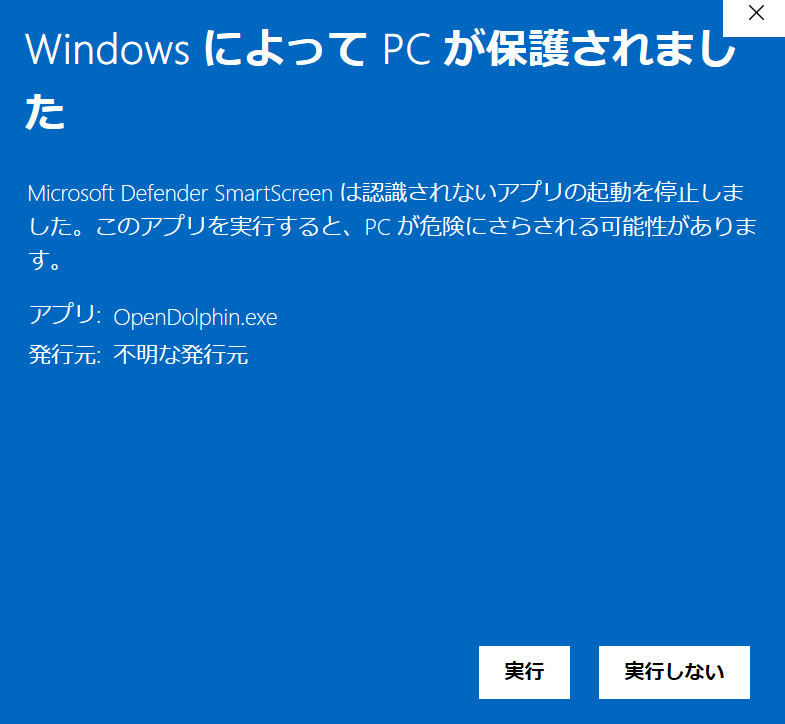Screen dimensions: 785x724
Task: Click PC in the warning body text
Action: [x=378, y=227]
